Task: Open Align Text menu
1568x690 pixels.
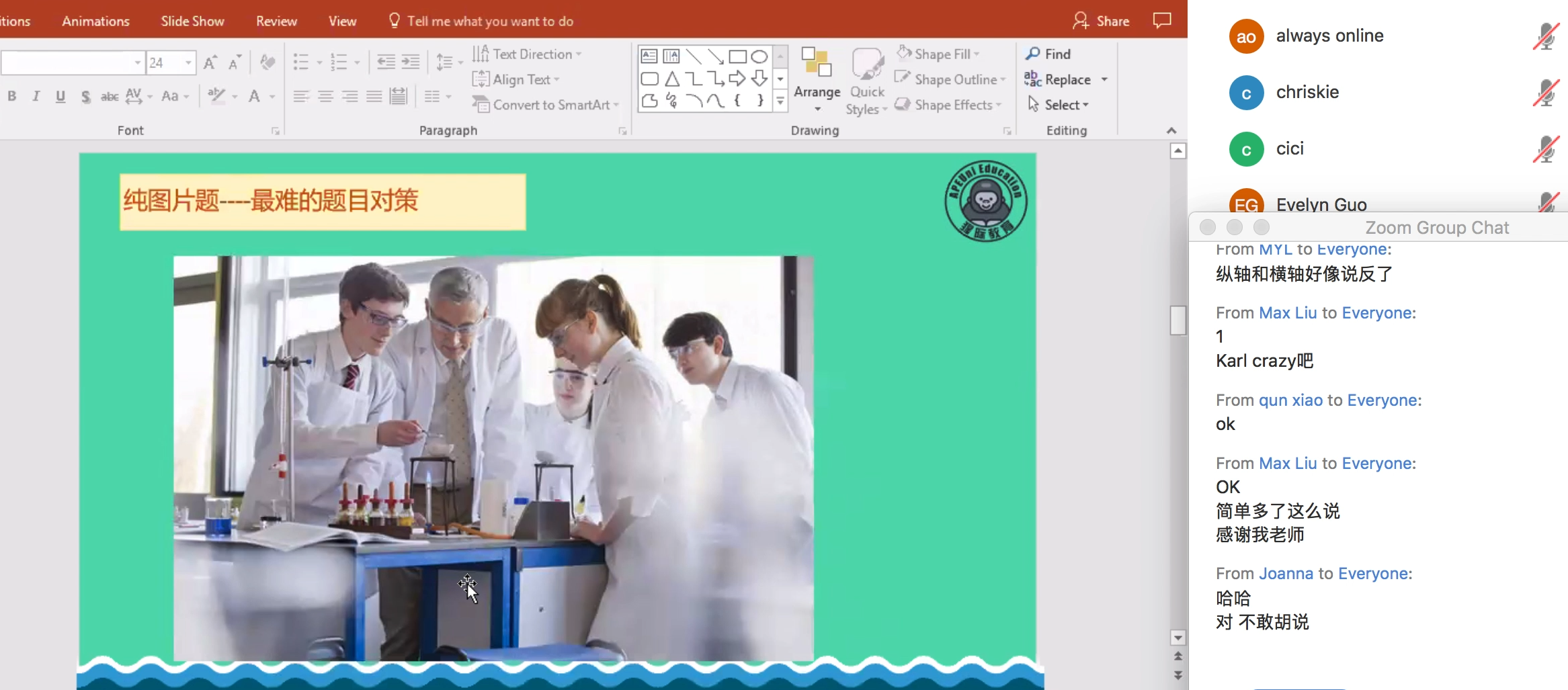Action: click(x=516, y=79)
